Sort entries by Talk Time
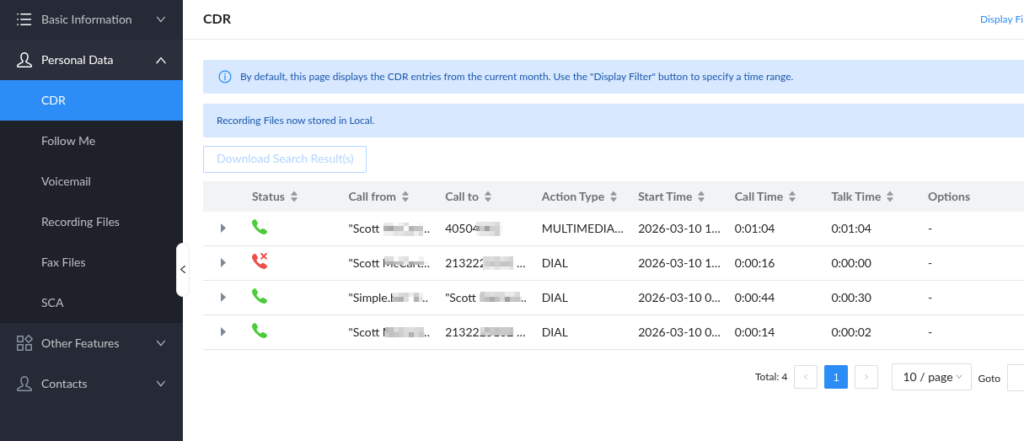Viewport: 1024px width, 441px height. (x=889, y=197)
